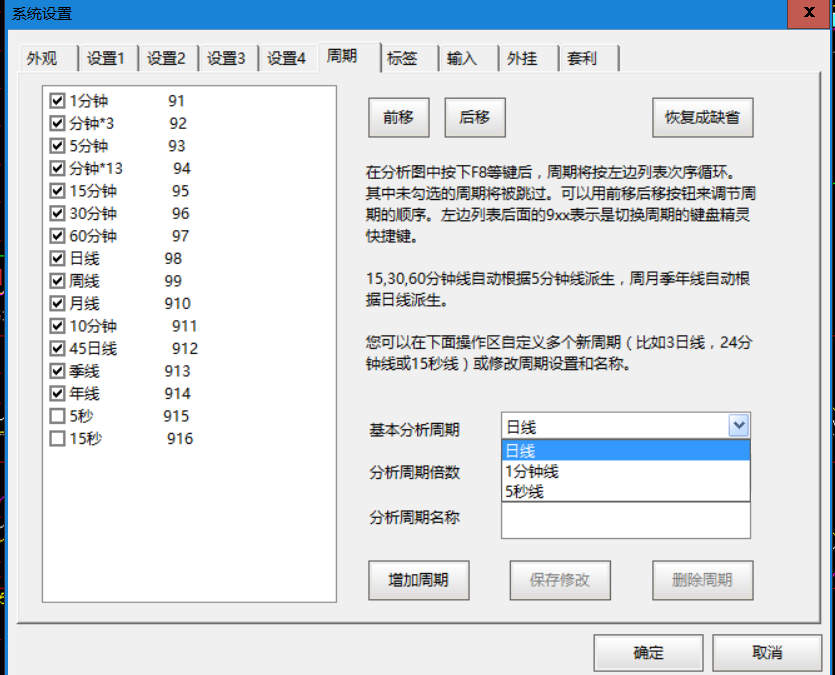The image size is (835, 675).
Task: Confirm settings with the 确定 button
Action: coord(648,653)
